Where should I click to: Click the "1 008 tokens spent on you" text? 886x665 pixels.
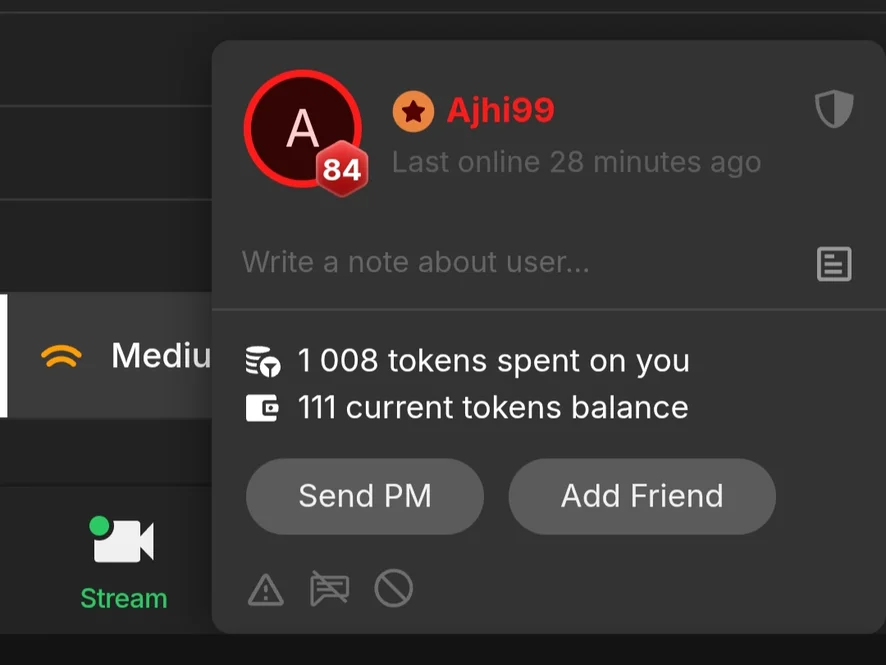coord(494,361)
